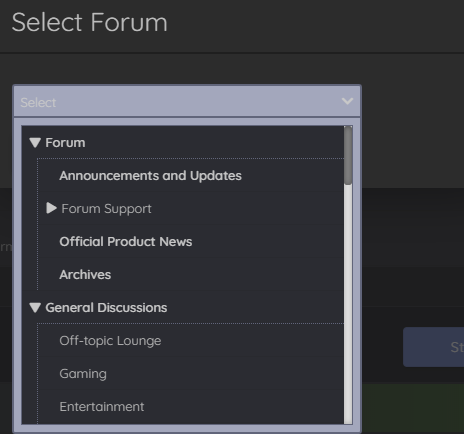Viewport: 464px width, 434px height.
Task: Click the Select forum combo box
Action: [x=187, y=101]
